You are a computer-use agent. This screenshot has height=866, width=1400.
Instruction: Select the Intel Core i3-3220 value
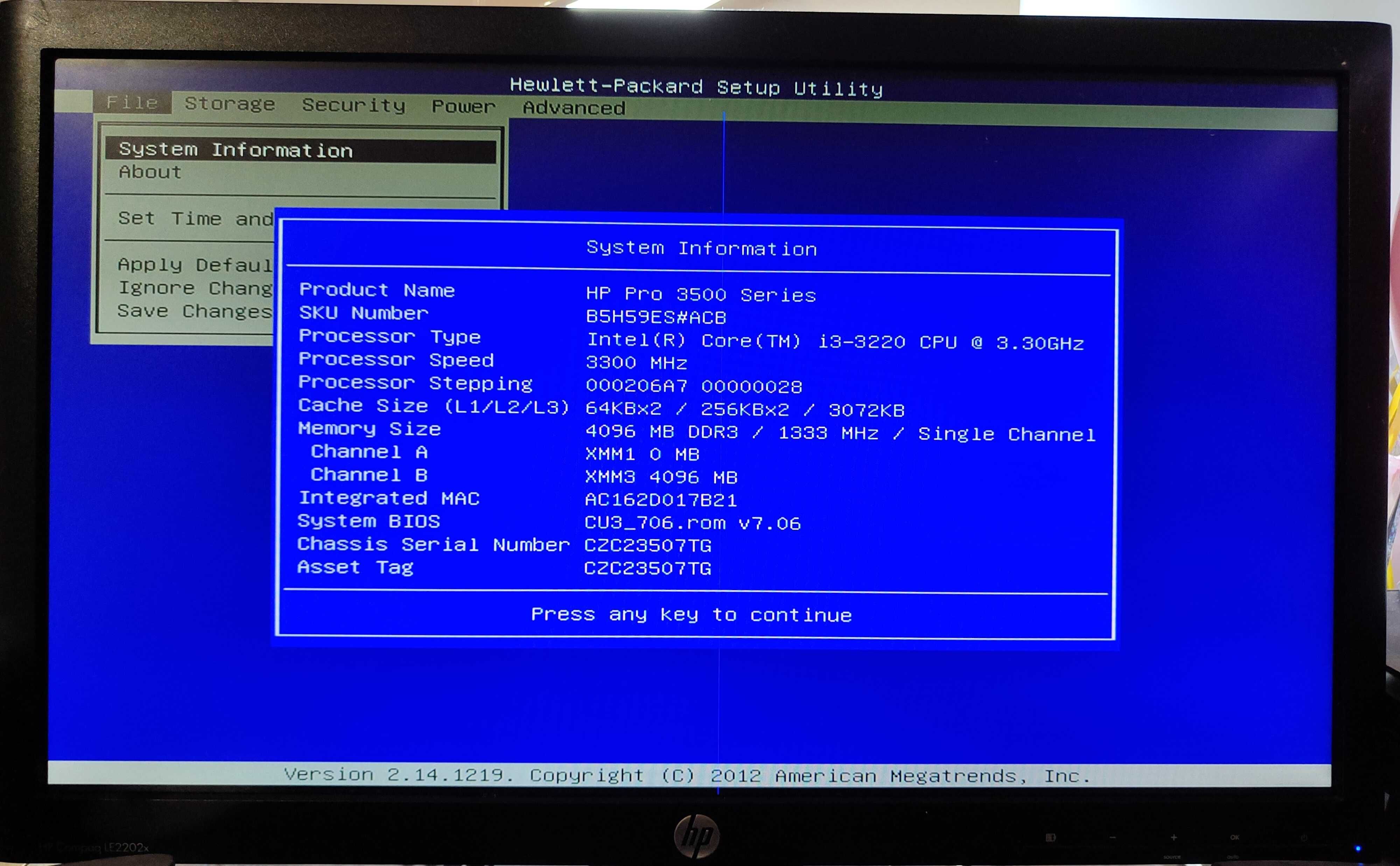(835, 342)
